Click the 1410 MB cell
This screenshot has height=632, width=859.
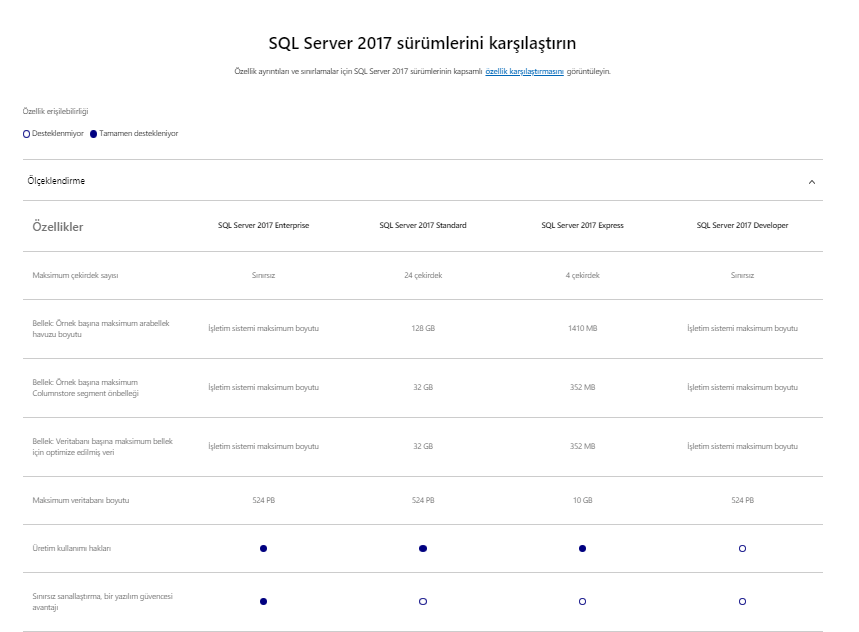[x=582, y=329]
